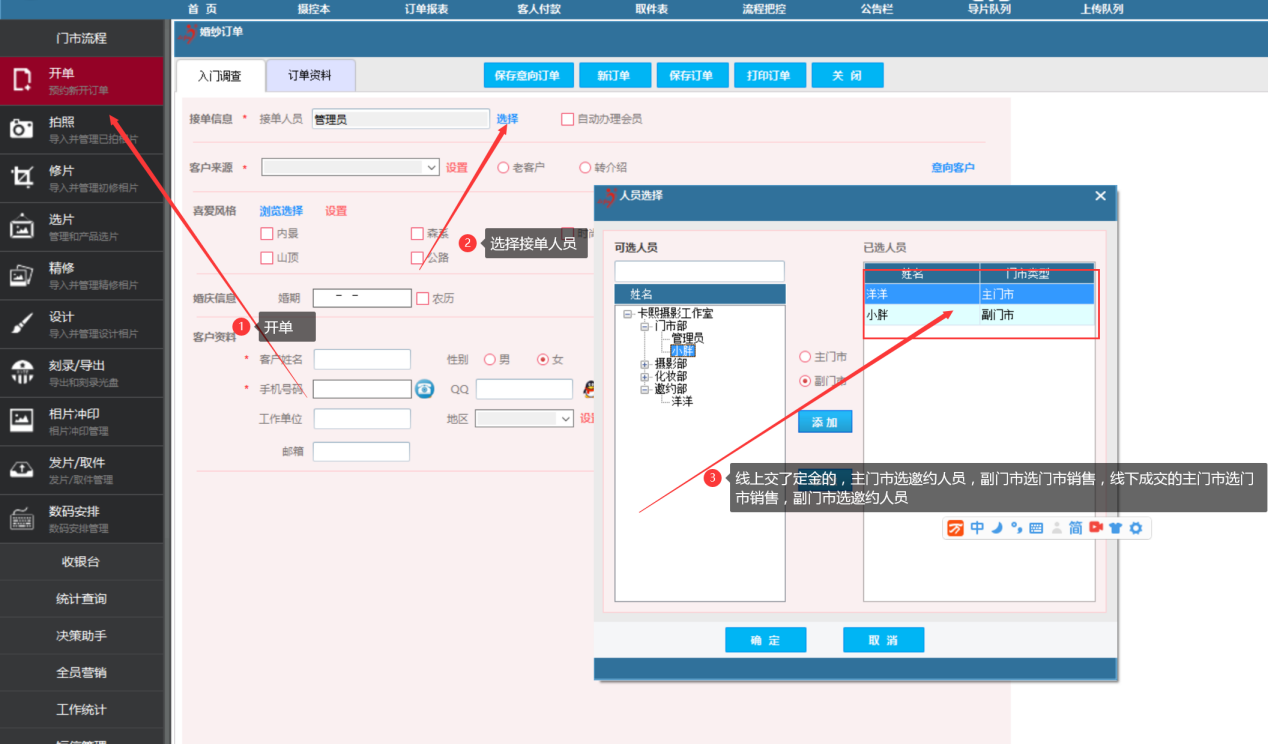The height and width of the screenshot is (744, 1268).
Task: Expand the 摄影部 tree node
Action: [x=645, y=364]
